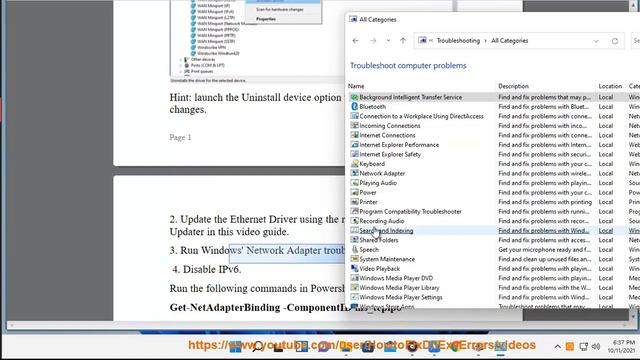Sort list by Name column header
Viewport: 640px width, 360px height.
pos(356,86)
